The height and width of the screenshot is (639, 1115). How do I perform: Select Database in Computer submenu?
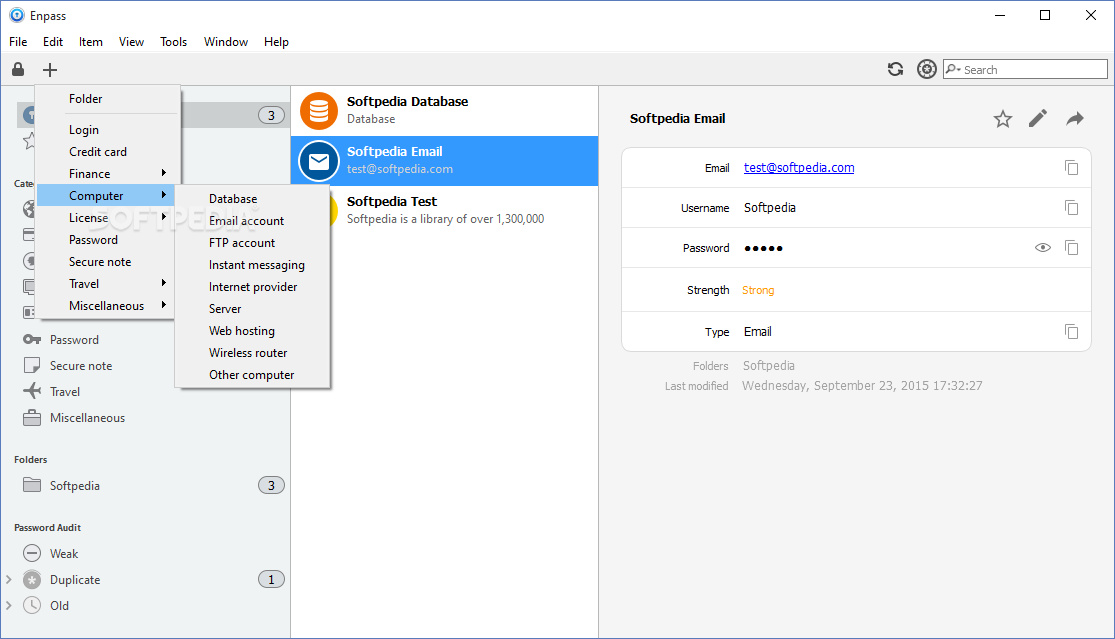pos(252,199)
